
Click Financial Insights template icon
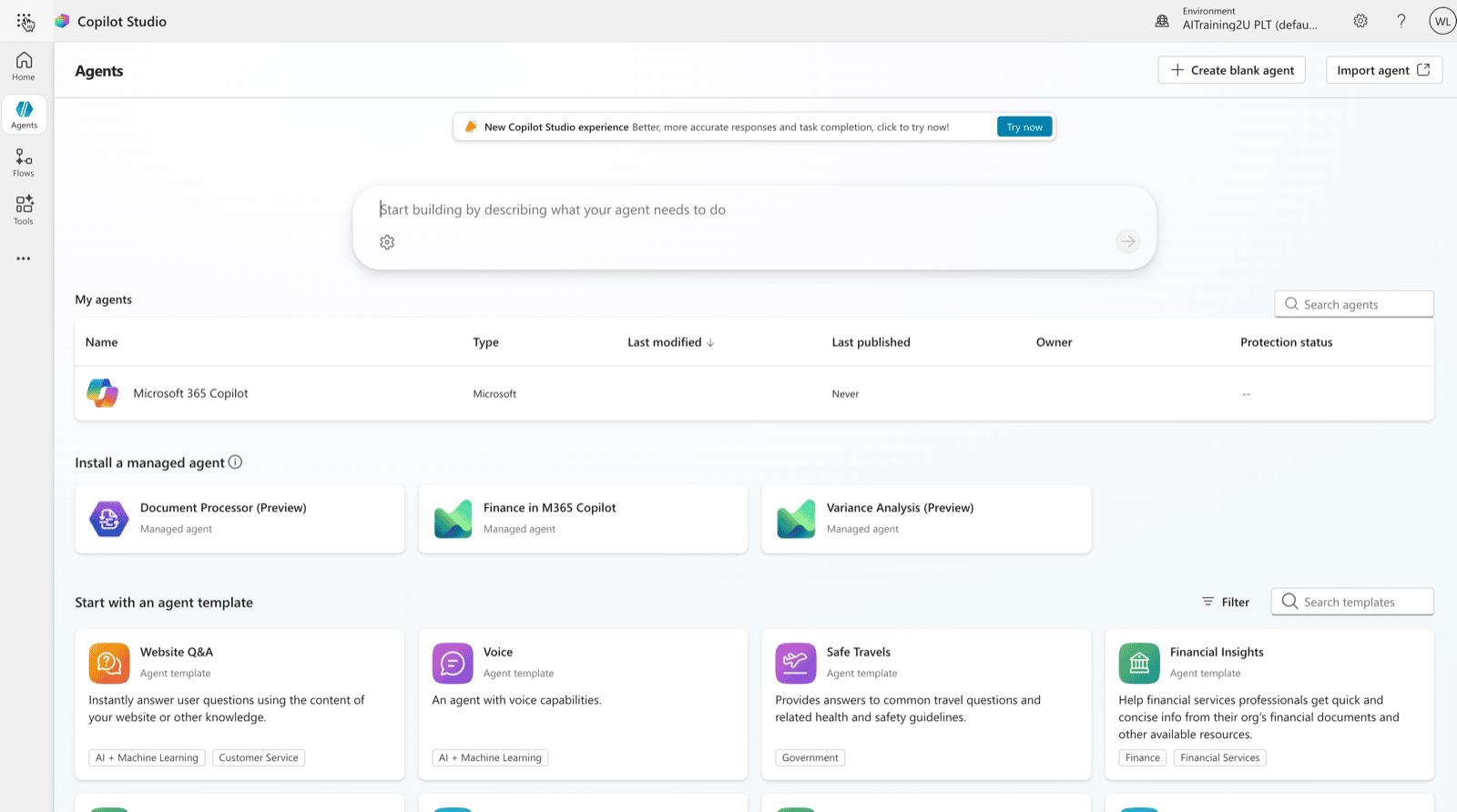[1139, 663]
